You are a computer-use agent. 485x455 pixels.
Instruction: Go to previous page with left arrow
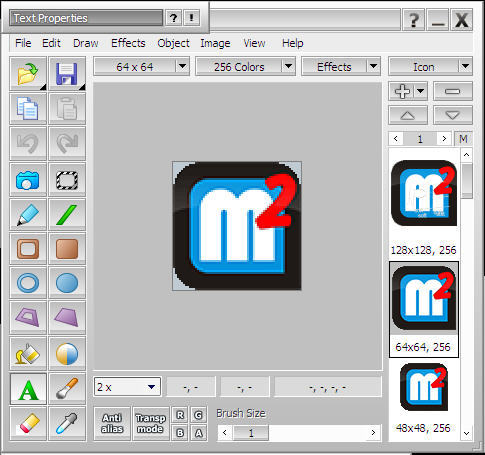point(396,139)
